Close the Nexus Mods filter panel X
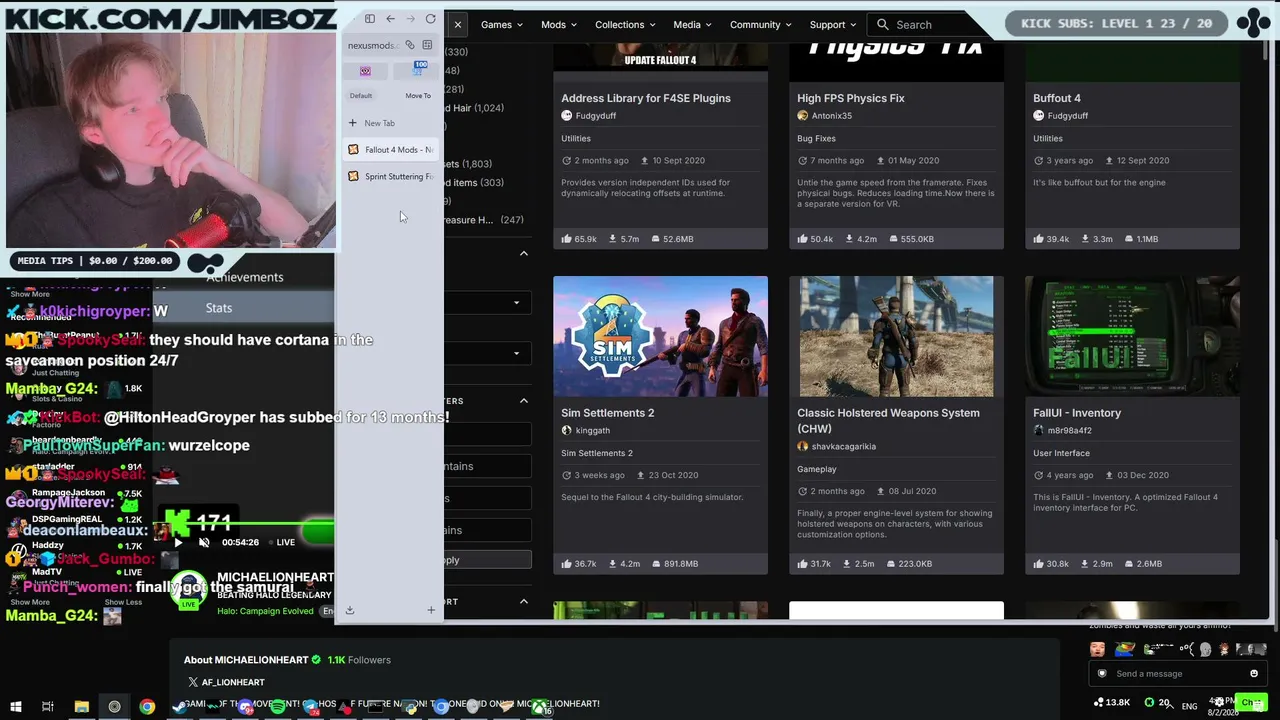1280x720 pixels. pyautogui.click(x=457, y=24)
